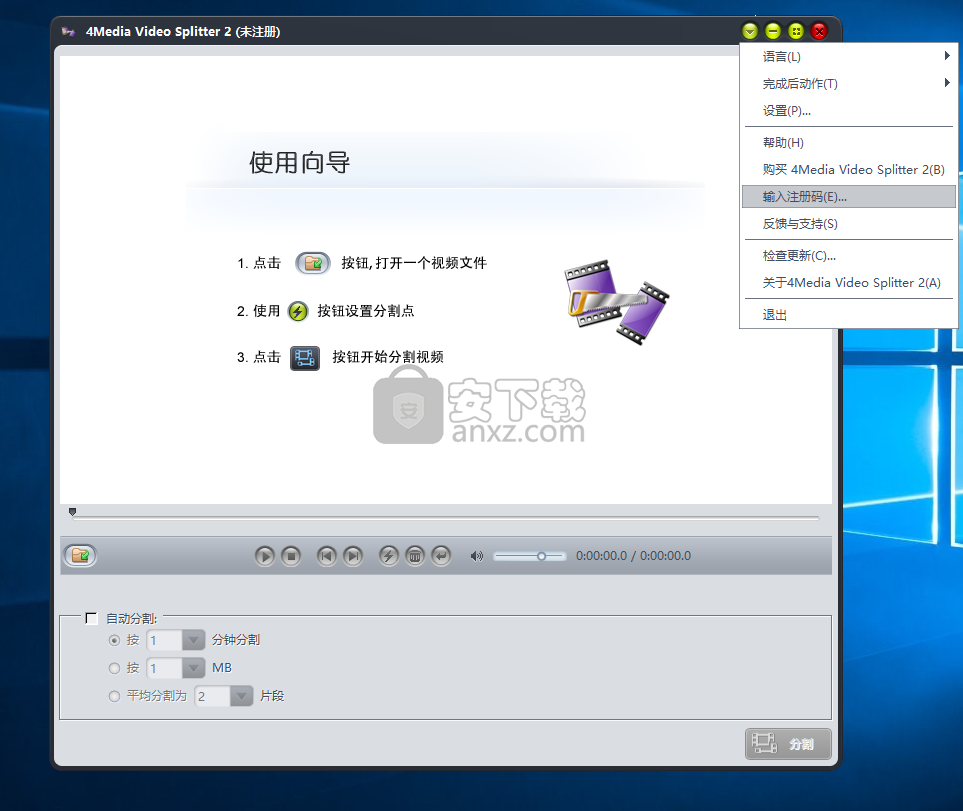963x811 pixels.
Task: Open a video file with the folder button in the control bar
Action: [x=80, y=556]
